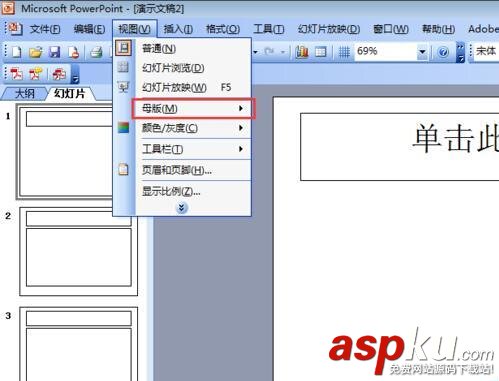Open the redo history dropdown arrow
Screen dimensions: 499x381
click(x=283, y=52)
